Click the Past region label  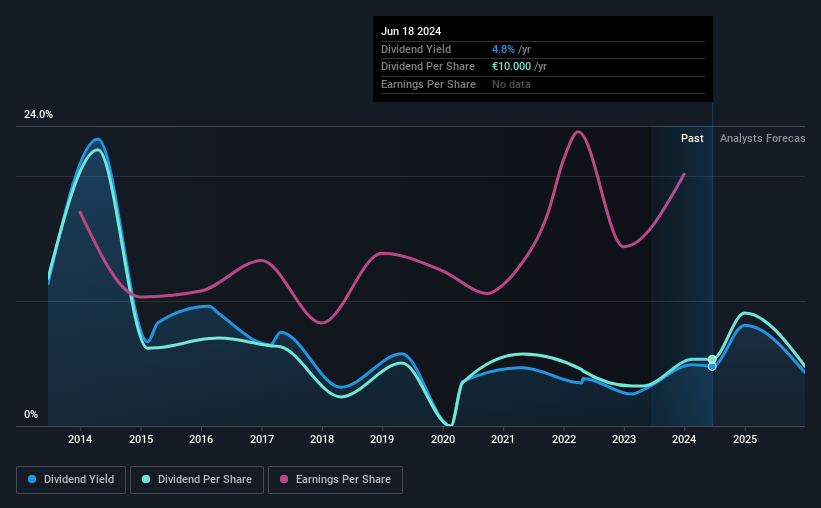(x=692, y=138)
